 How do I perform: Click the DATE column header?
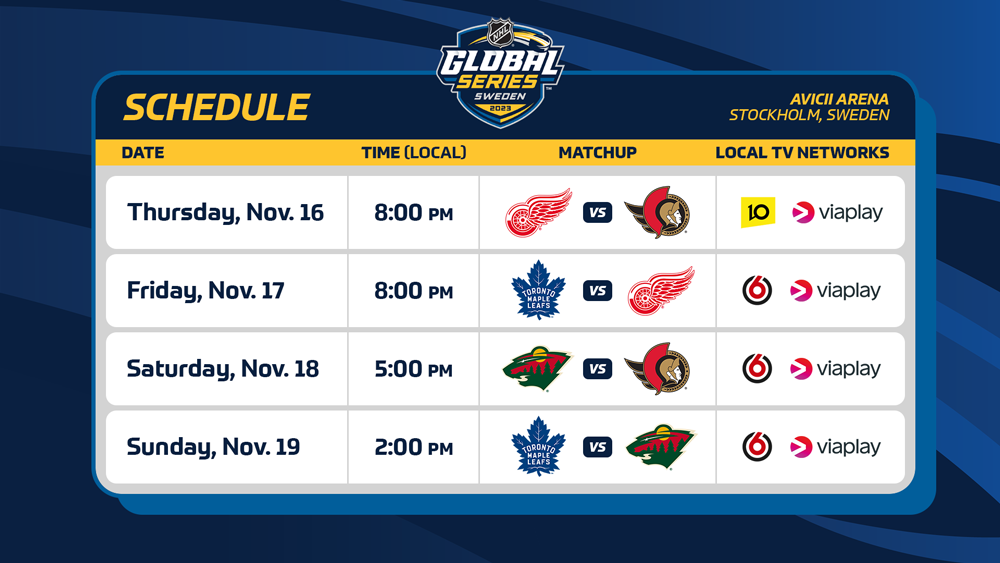click(143, 153)
